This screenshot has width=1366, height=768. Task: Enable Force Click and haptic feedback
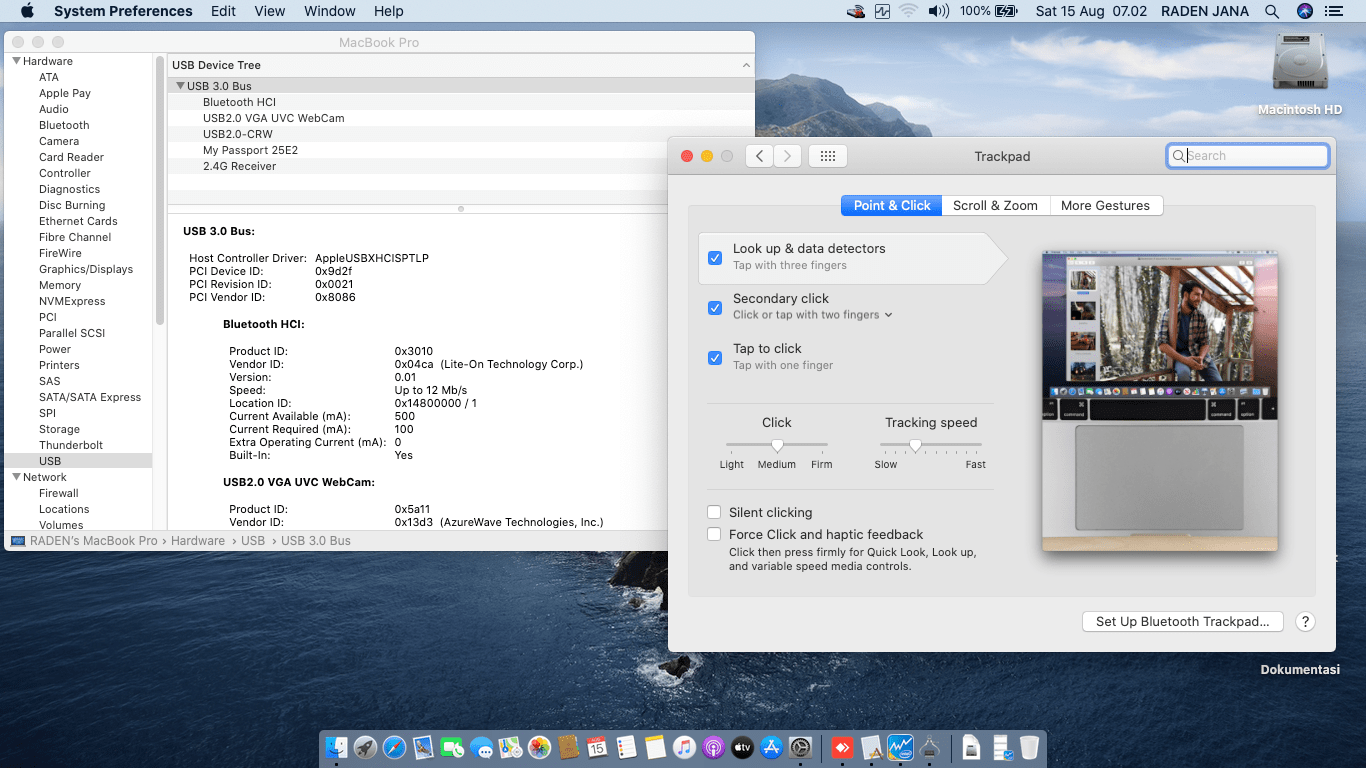pos(714,535)
